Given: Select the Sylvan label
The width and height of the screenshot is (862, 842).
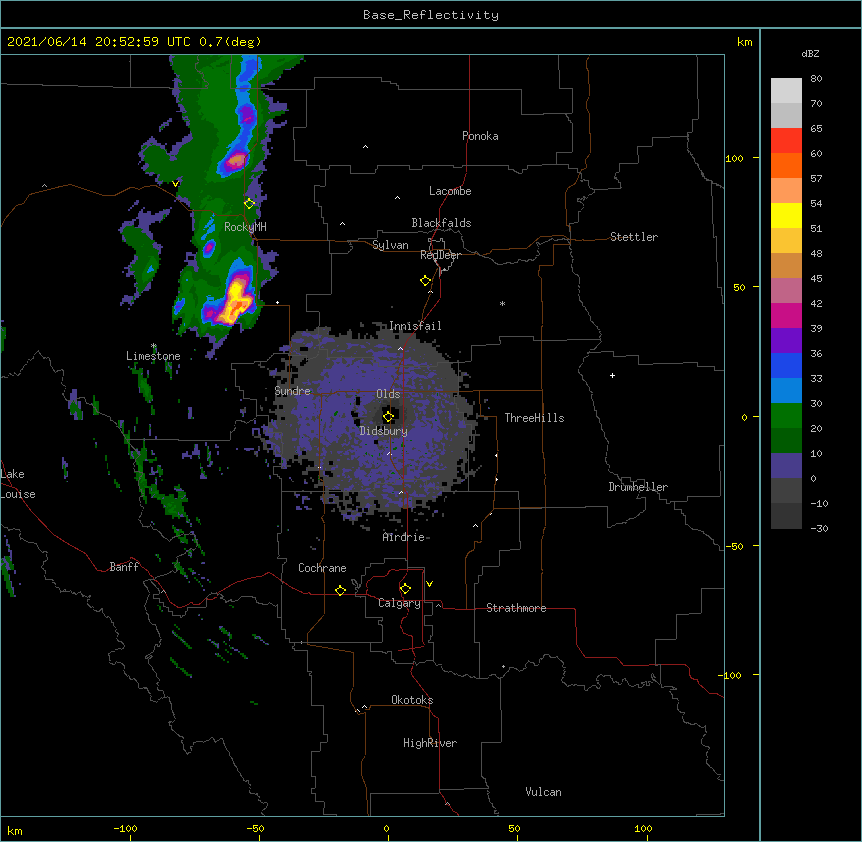Looking at the screenshot, I should point(390,245).
